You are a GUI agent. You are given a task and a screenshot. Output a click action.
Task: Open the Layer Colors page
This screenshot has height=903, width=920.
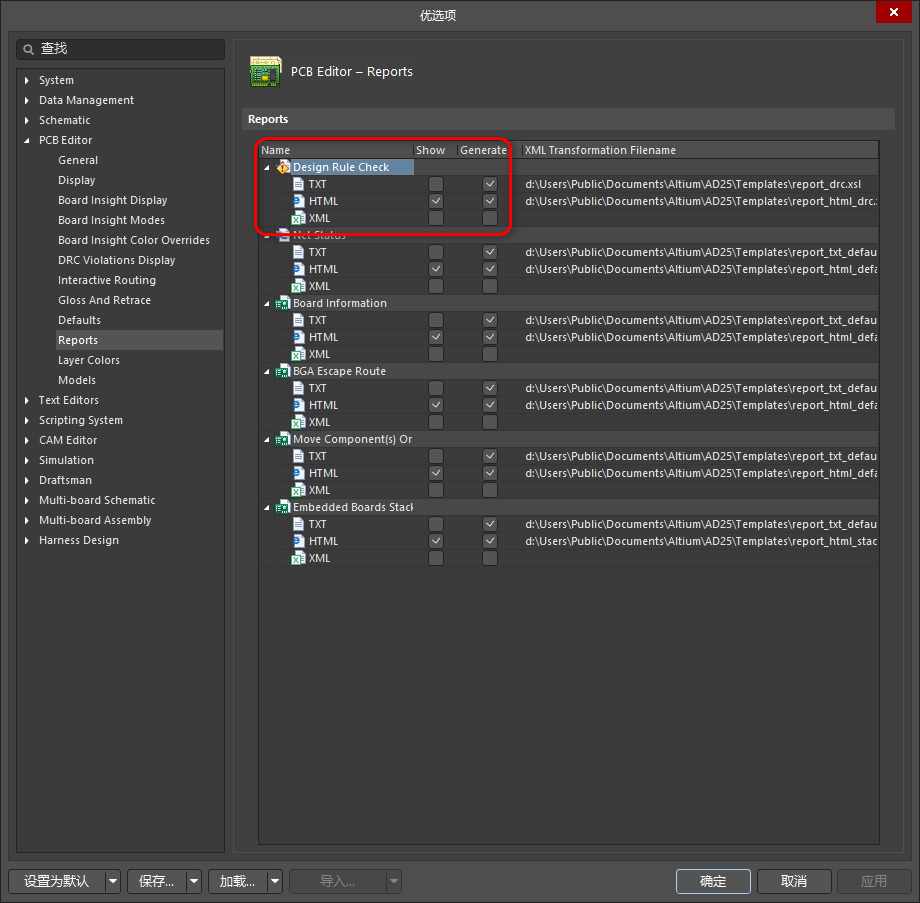click(x=89, y=360)
